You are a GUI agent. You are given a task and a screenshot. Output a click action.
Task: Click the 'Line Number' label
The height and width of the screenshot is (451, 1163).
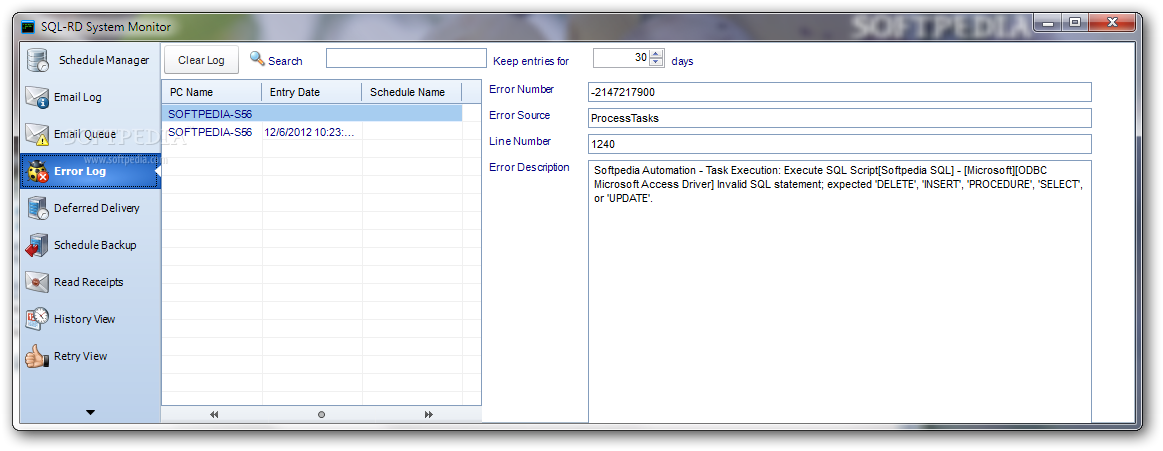pyautogui.click(x=520, y=141)
